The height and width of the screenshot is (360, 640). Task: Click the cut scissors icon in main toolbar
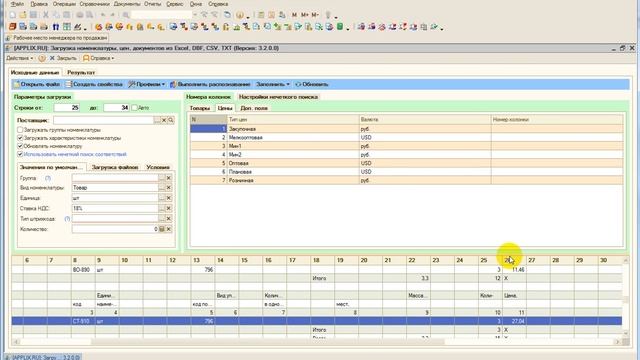46,15
